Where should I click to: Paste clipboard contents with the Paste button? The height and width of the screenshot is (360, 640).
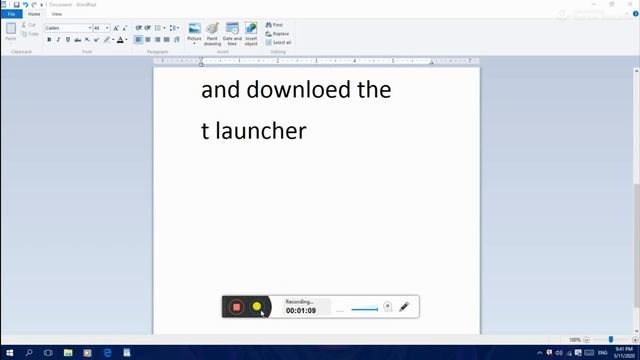coord(11,32)
